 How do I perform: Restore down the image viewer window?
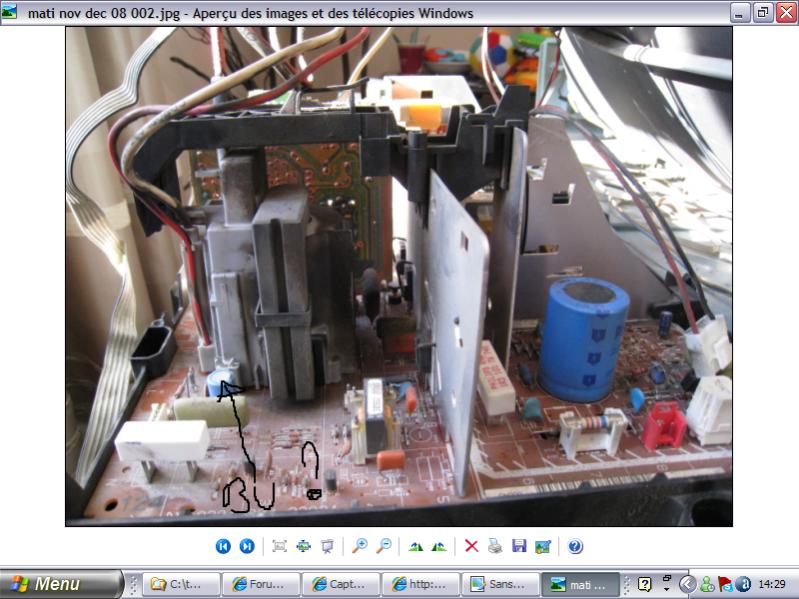[x=763, y=13]
